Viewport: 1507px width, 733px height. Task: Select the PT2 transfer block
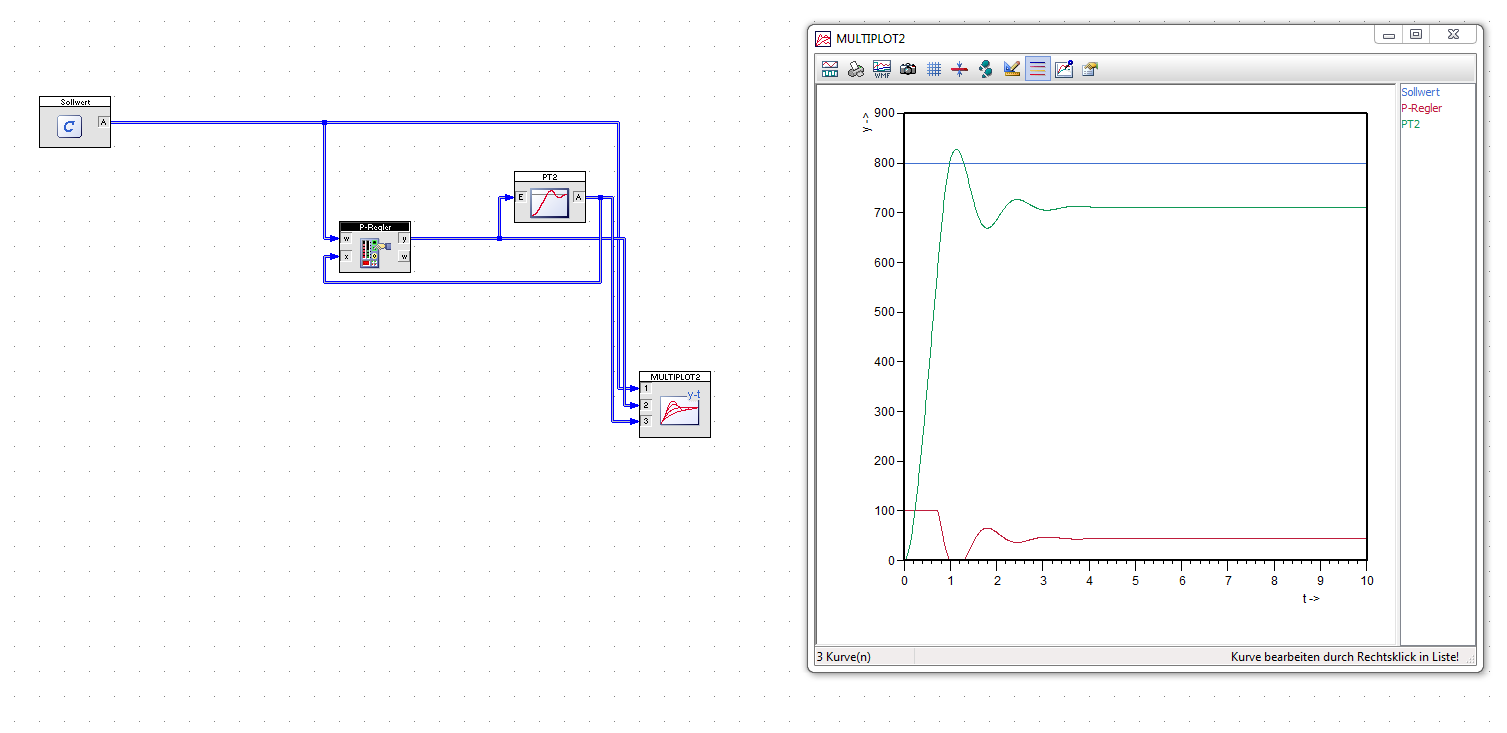tap(549, 202)
